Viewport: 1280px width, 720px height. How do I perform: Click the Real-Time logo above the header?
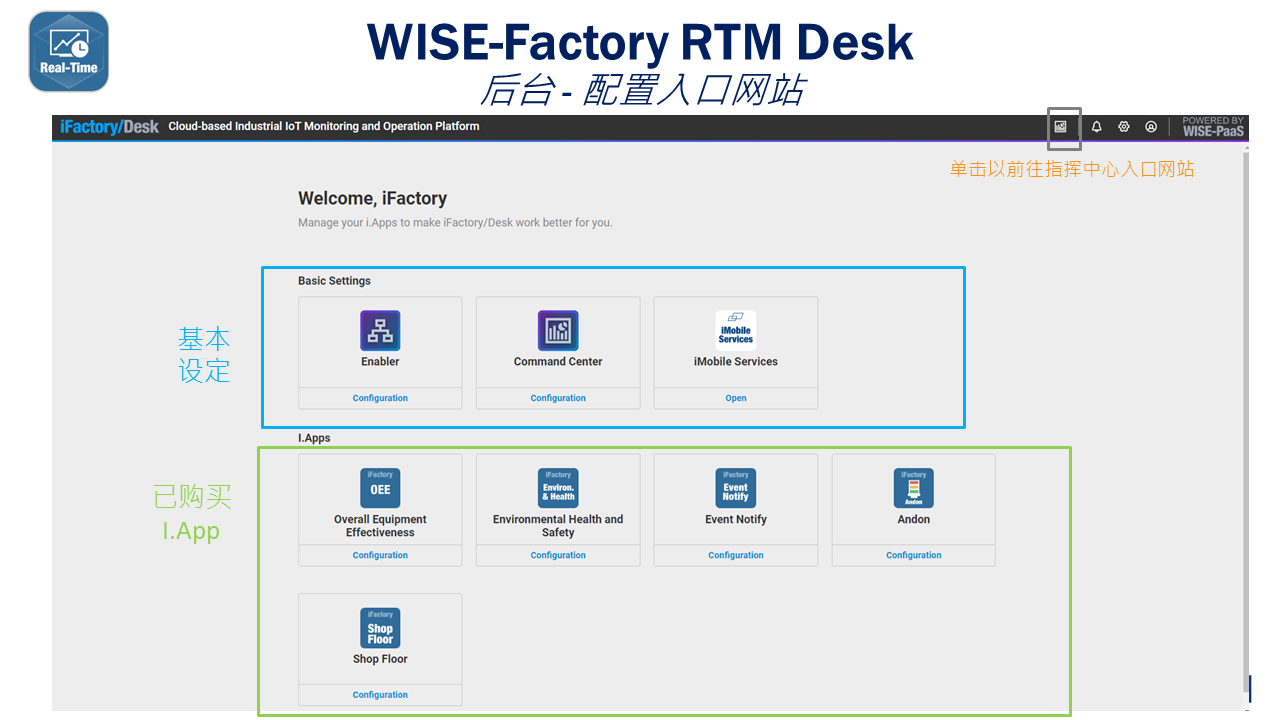[x=69, y=51]
